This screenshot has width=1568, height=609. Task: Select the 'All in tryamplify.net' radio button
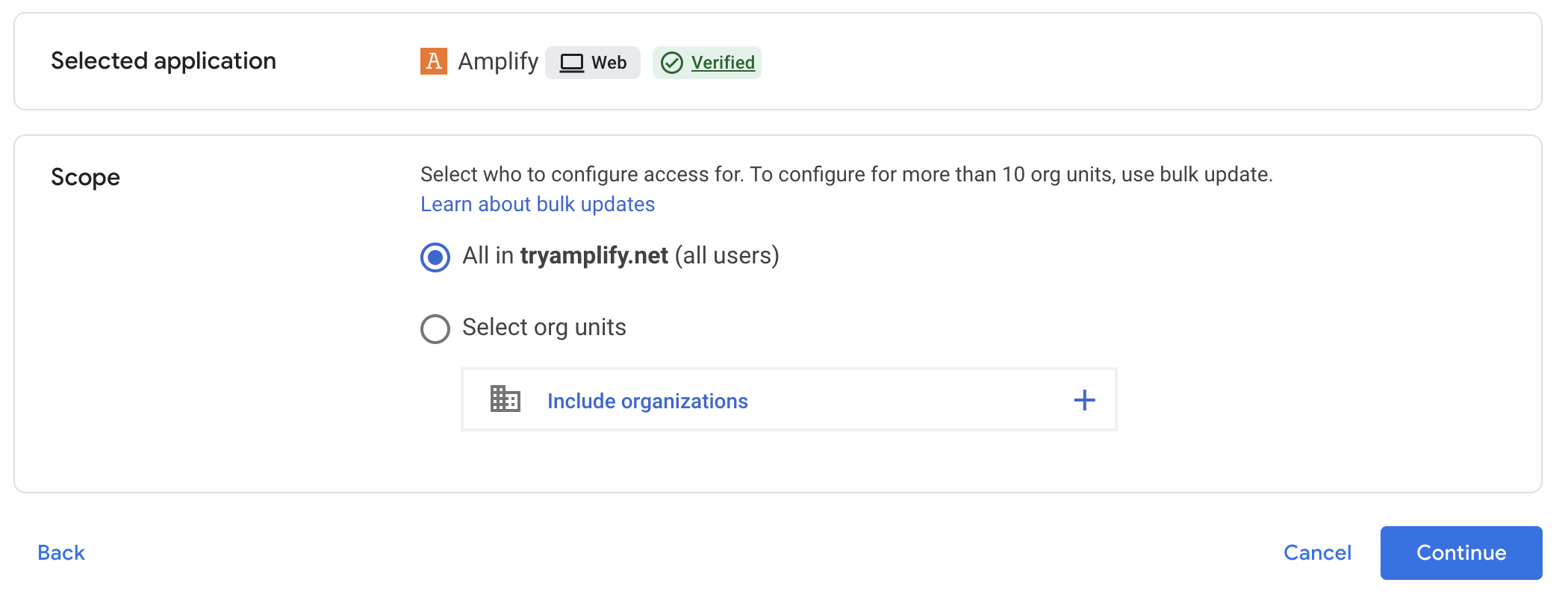pos(435,257)
